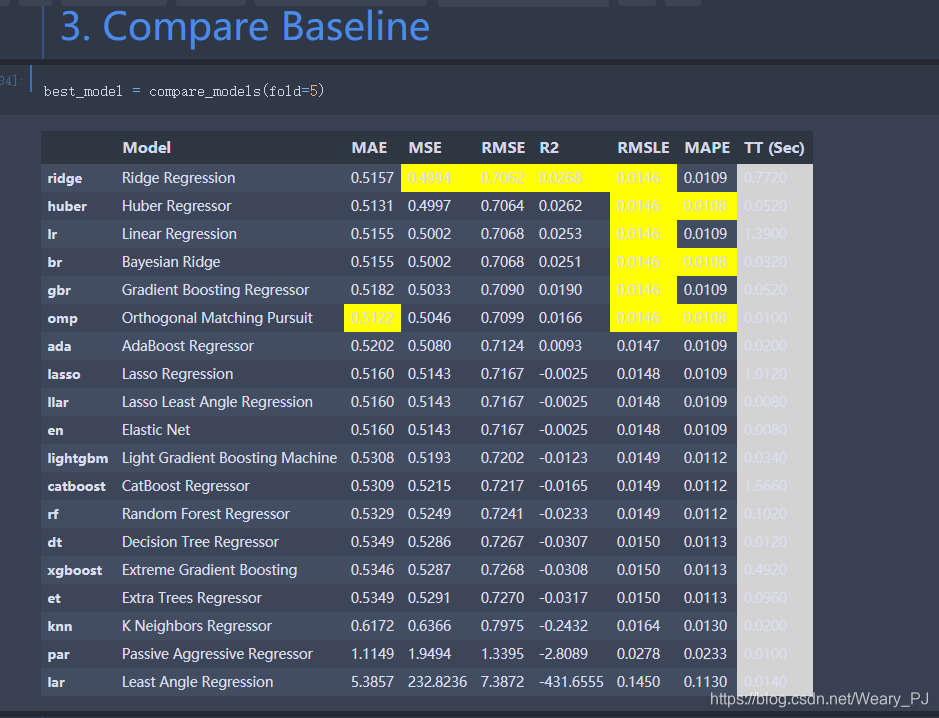Click 'Least Angle Regression' model name
This screenshot has width=939, height=718.
click(x=197, y=682)
